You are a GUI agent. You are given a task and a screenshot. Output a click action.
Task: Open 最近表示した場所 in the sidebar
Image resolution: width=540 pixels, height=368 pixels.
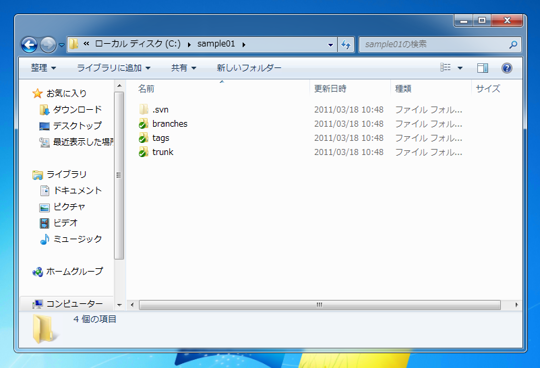coord(83,142)
